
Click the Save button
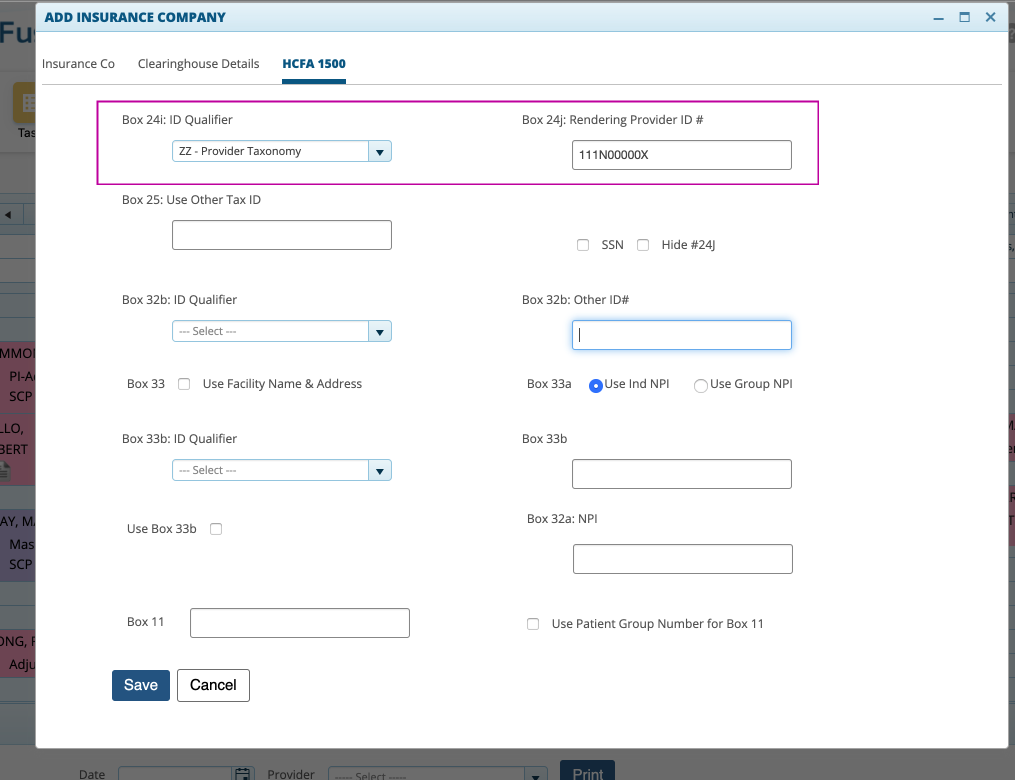coord(140,685)
